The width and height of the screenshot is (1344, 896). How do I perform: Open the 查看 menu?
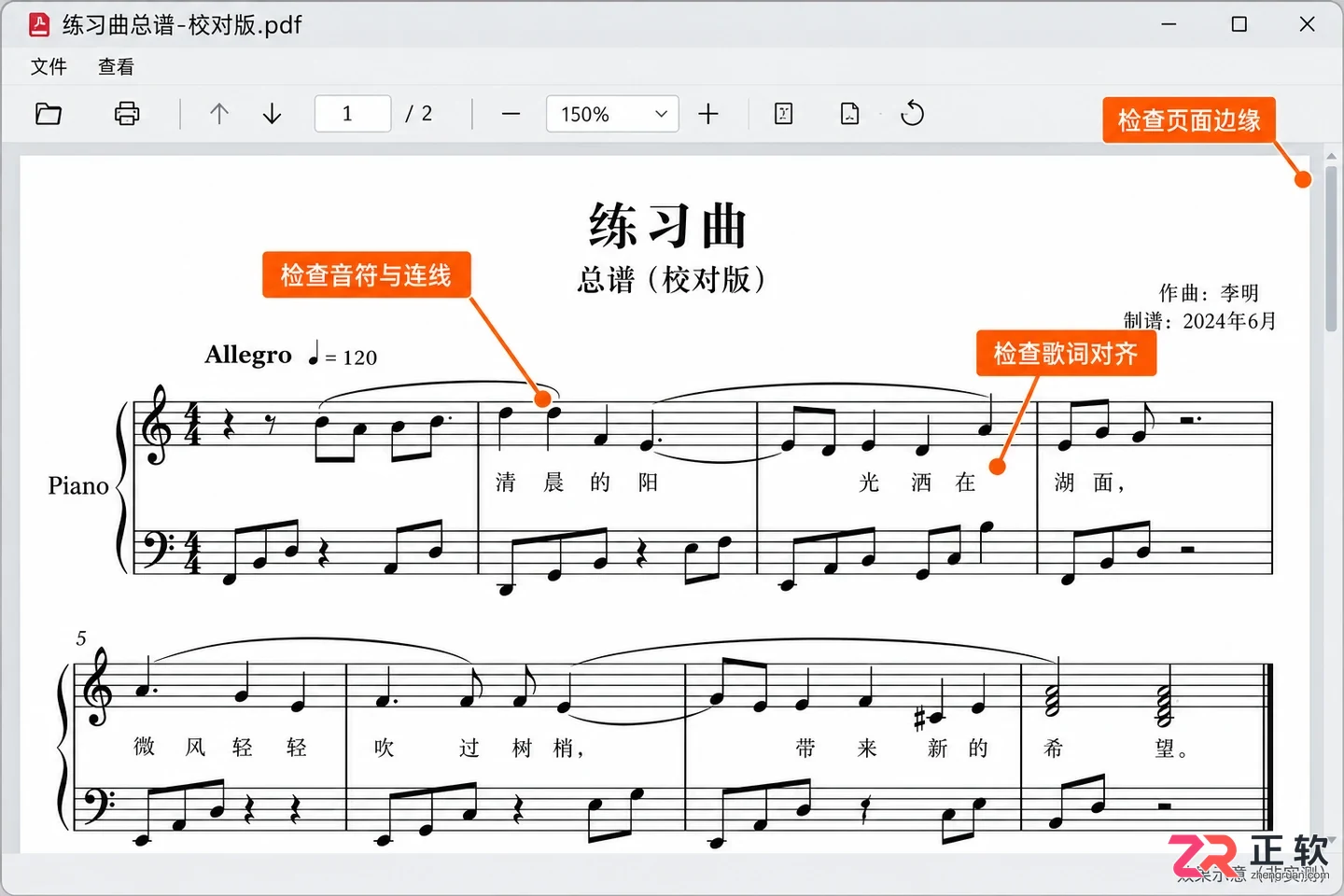tap(116, 66)
